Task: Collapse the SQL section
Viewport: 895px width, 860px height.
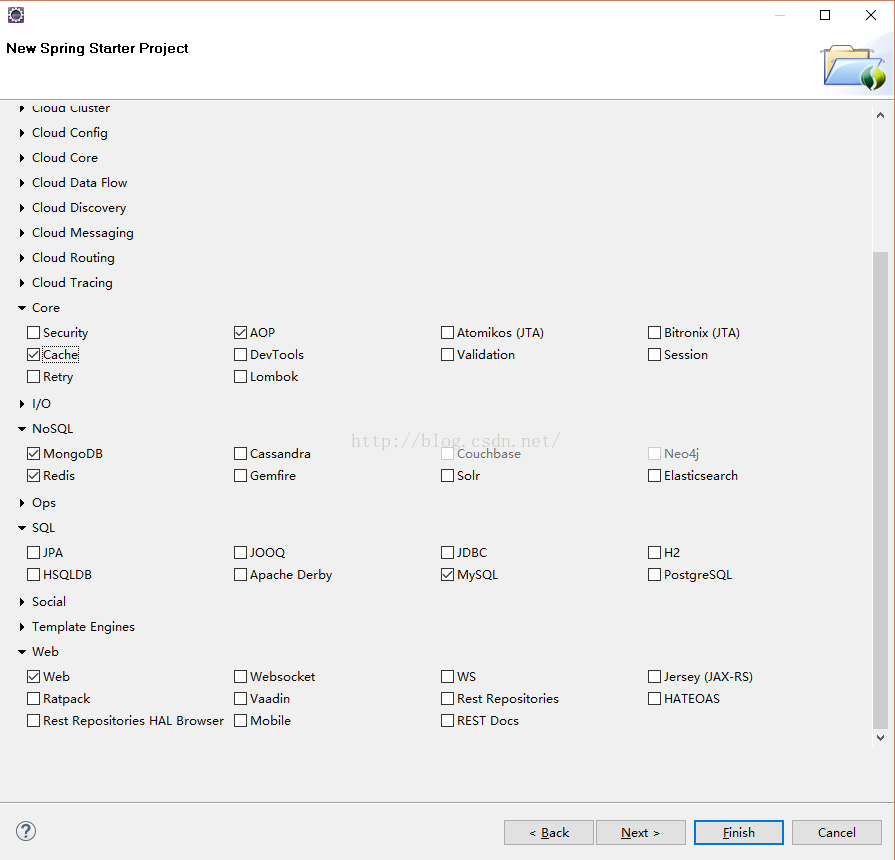Action: [x=22, y=528]
